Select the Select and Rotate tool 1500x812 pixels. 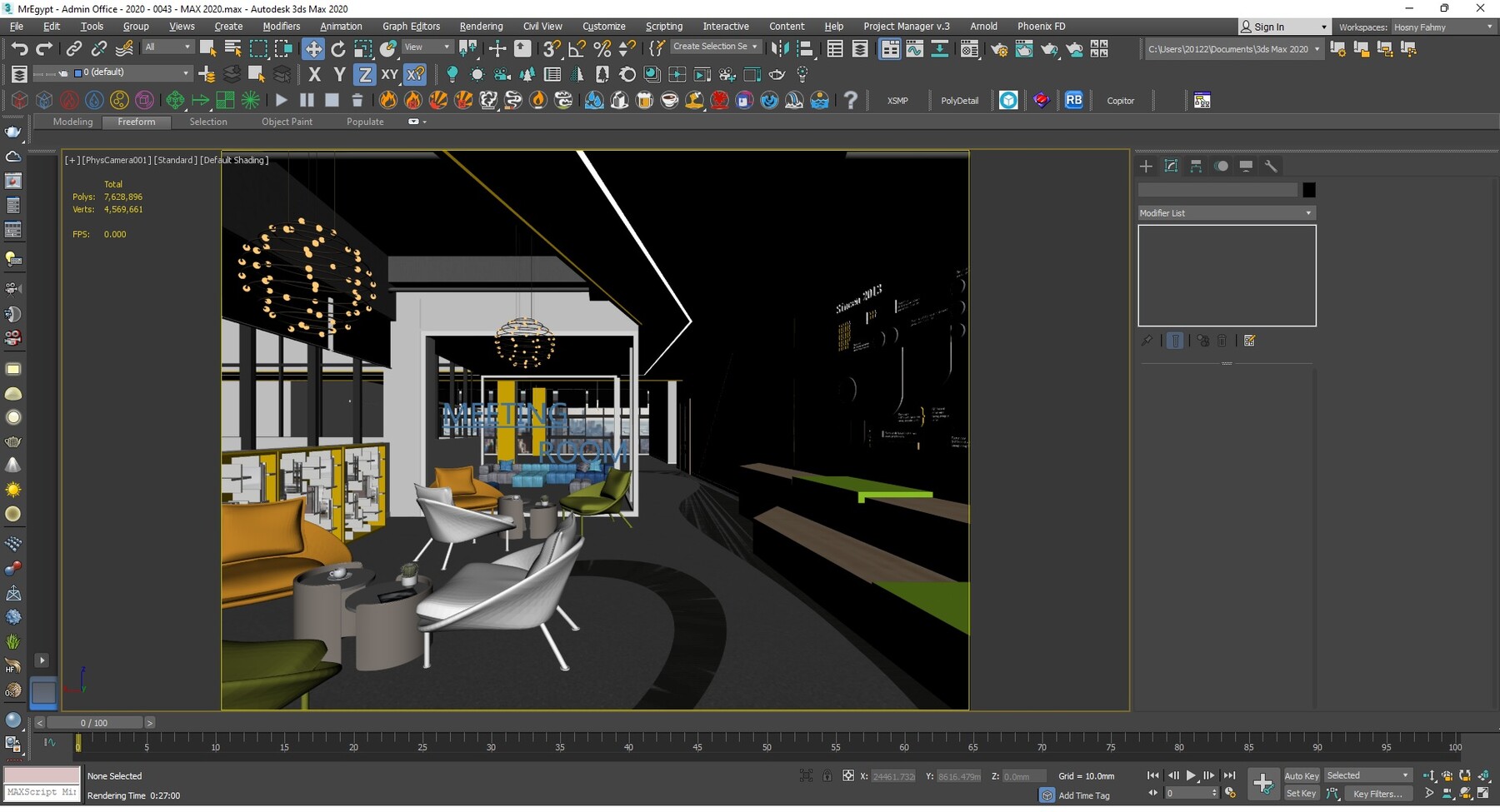pyautogui.click(x=338, y=48)
